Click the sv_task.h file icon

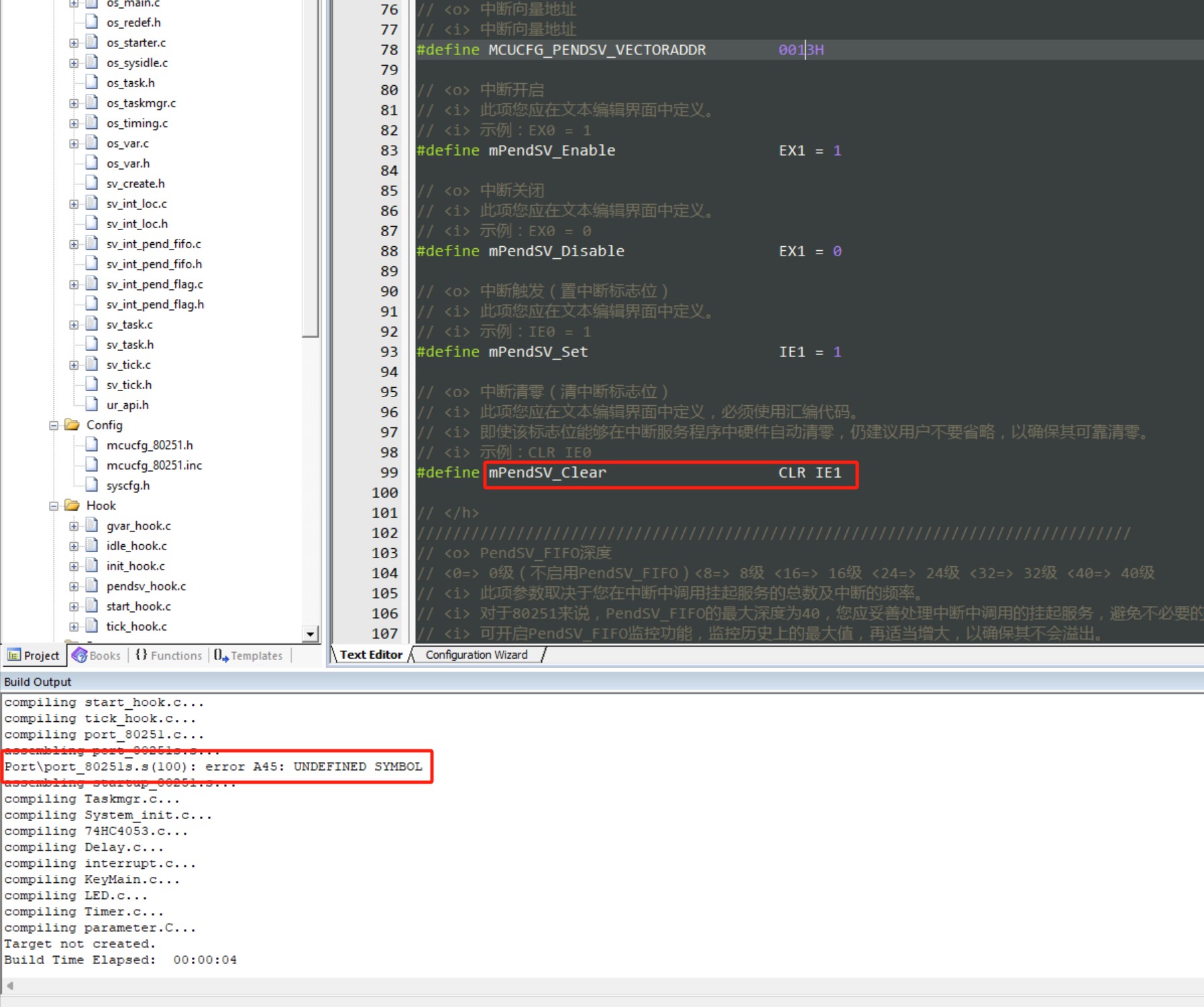tap(92, 343)
